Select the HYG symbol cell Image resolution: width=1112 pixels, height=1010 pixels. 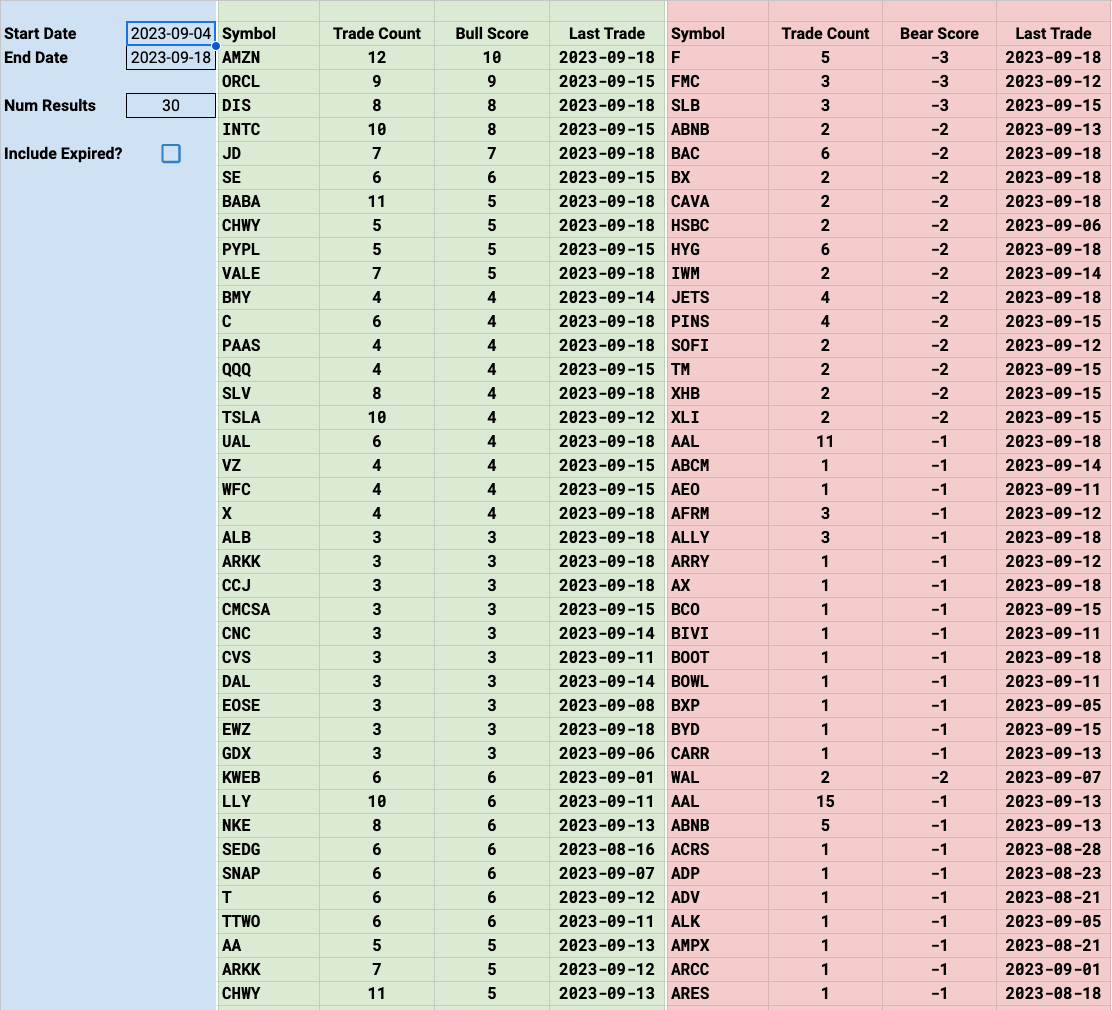pyautogui.click(x=718, y=250)
